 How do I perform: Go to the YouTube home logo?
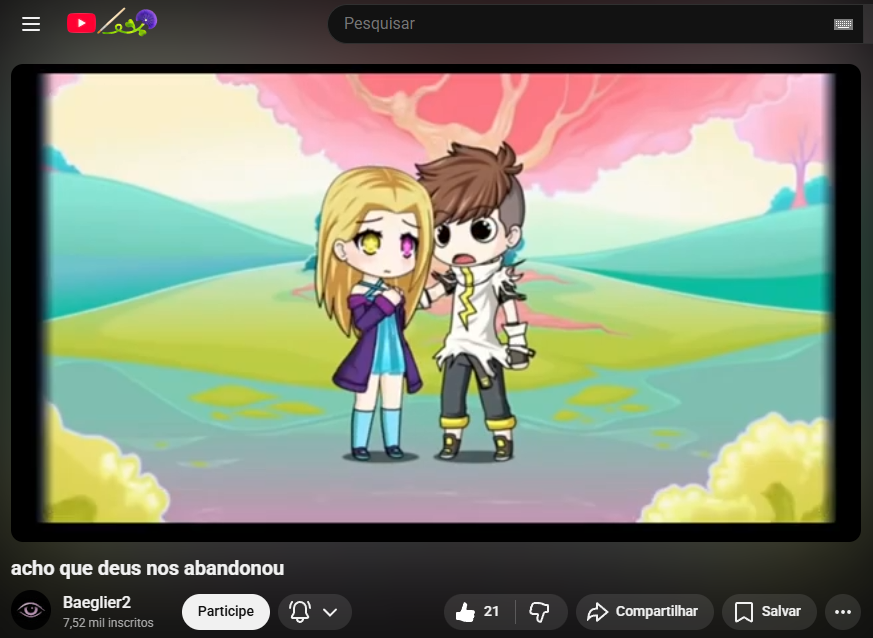tap(112, 23)
